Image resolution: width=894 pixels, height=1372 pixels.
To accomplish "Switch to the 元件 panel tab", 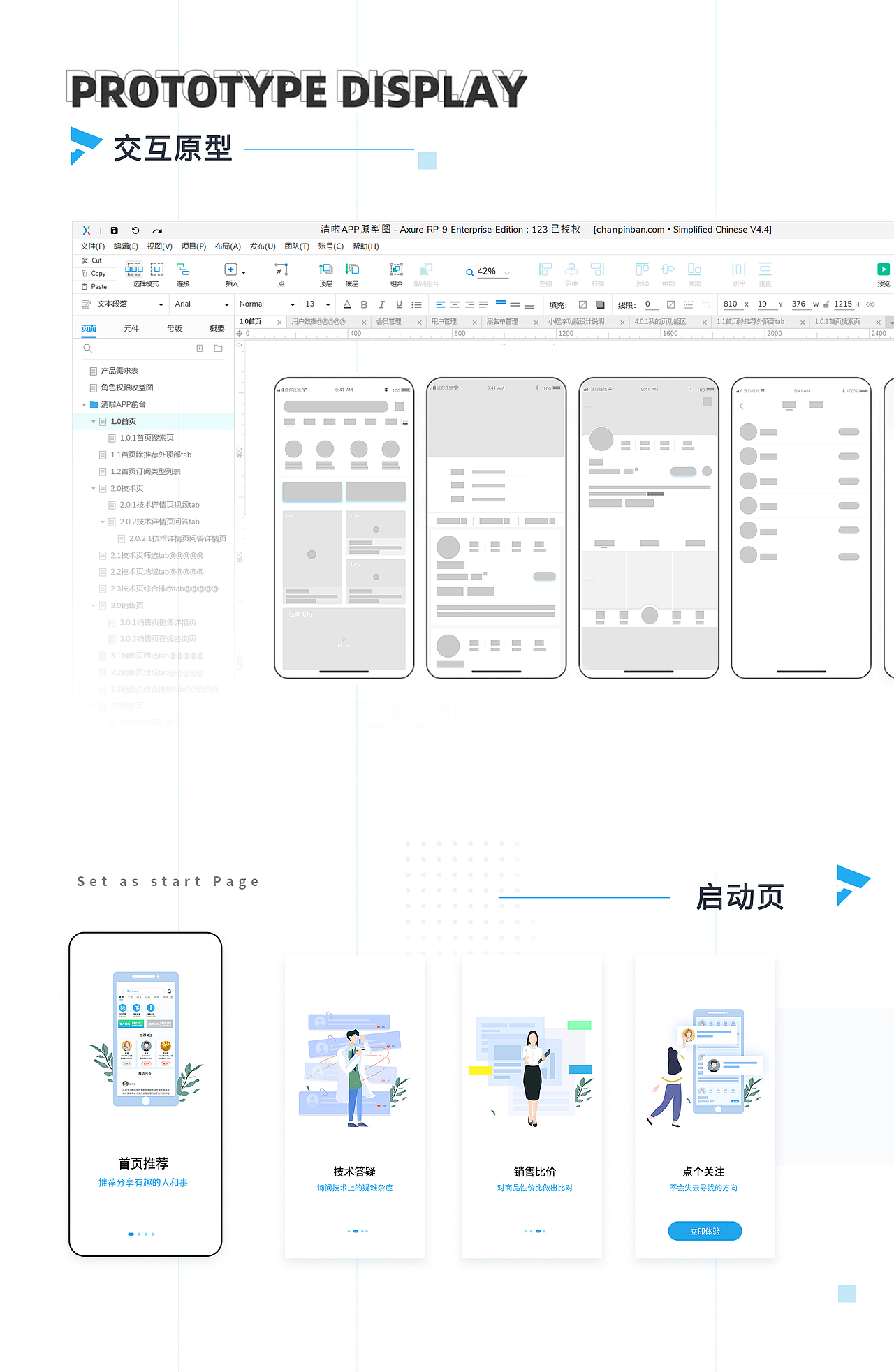I will tap(131, 329).
